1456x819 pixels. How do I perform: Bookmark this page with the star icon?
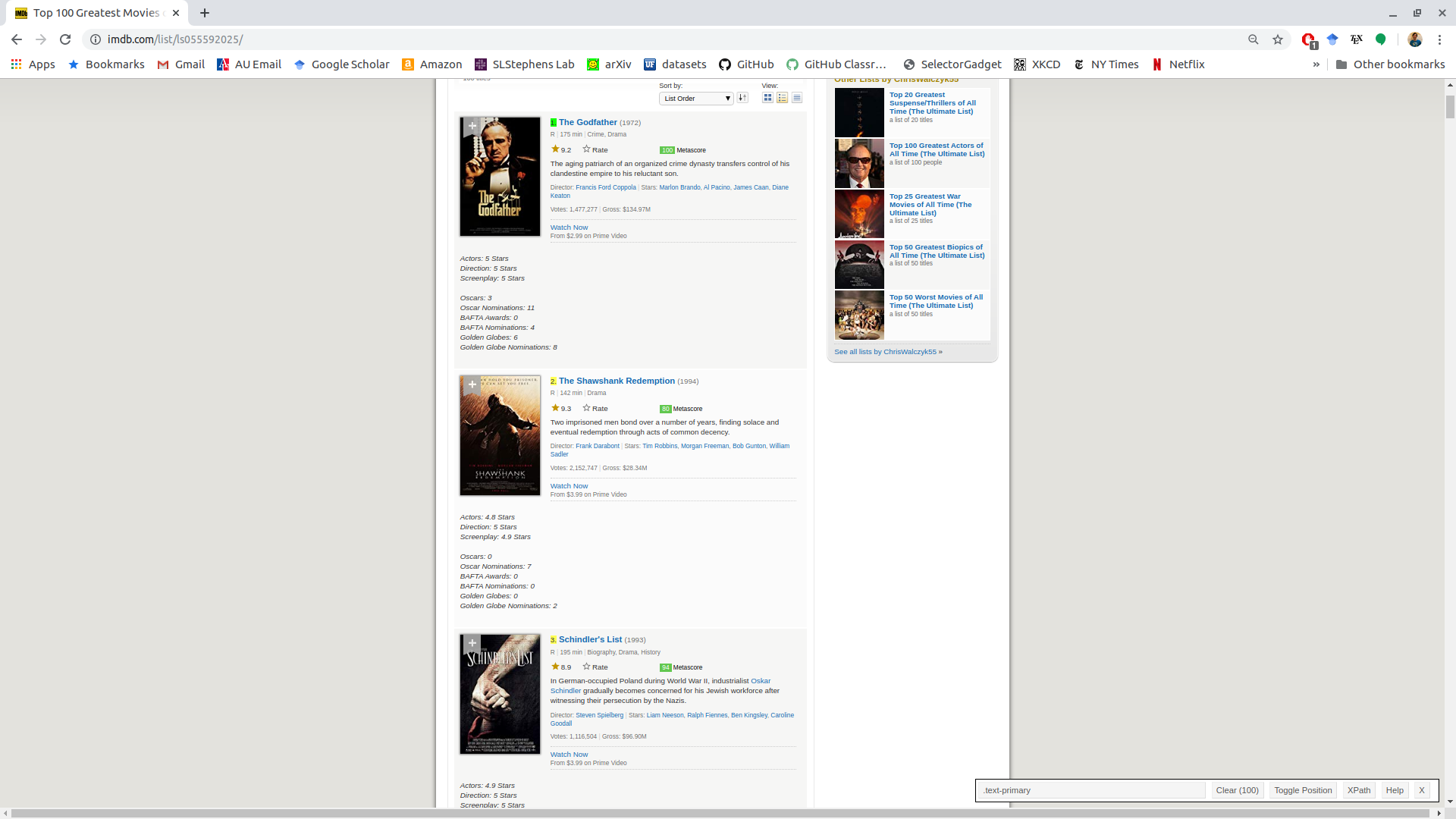click(x=1278, y=39)
